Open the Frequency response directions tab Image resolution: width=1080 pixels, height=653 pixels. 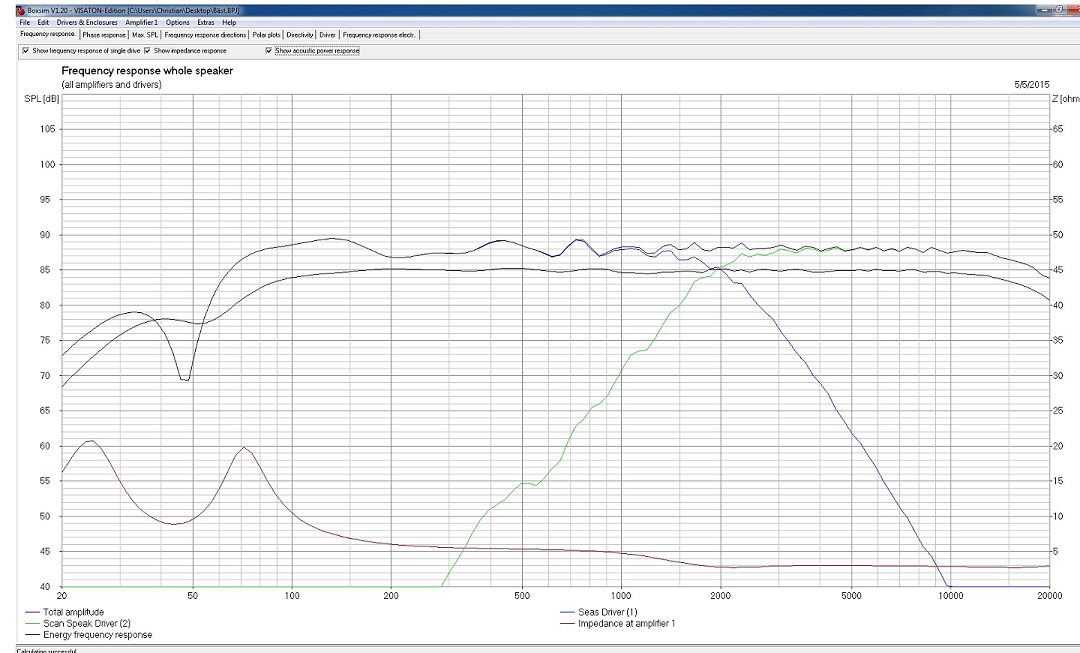point(205,35)
